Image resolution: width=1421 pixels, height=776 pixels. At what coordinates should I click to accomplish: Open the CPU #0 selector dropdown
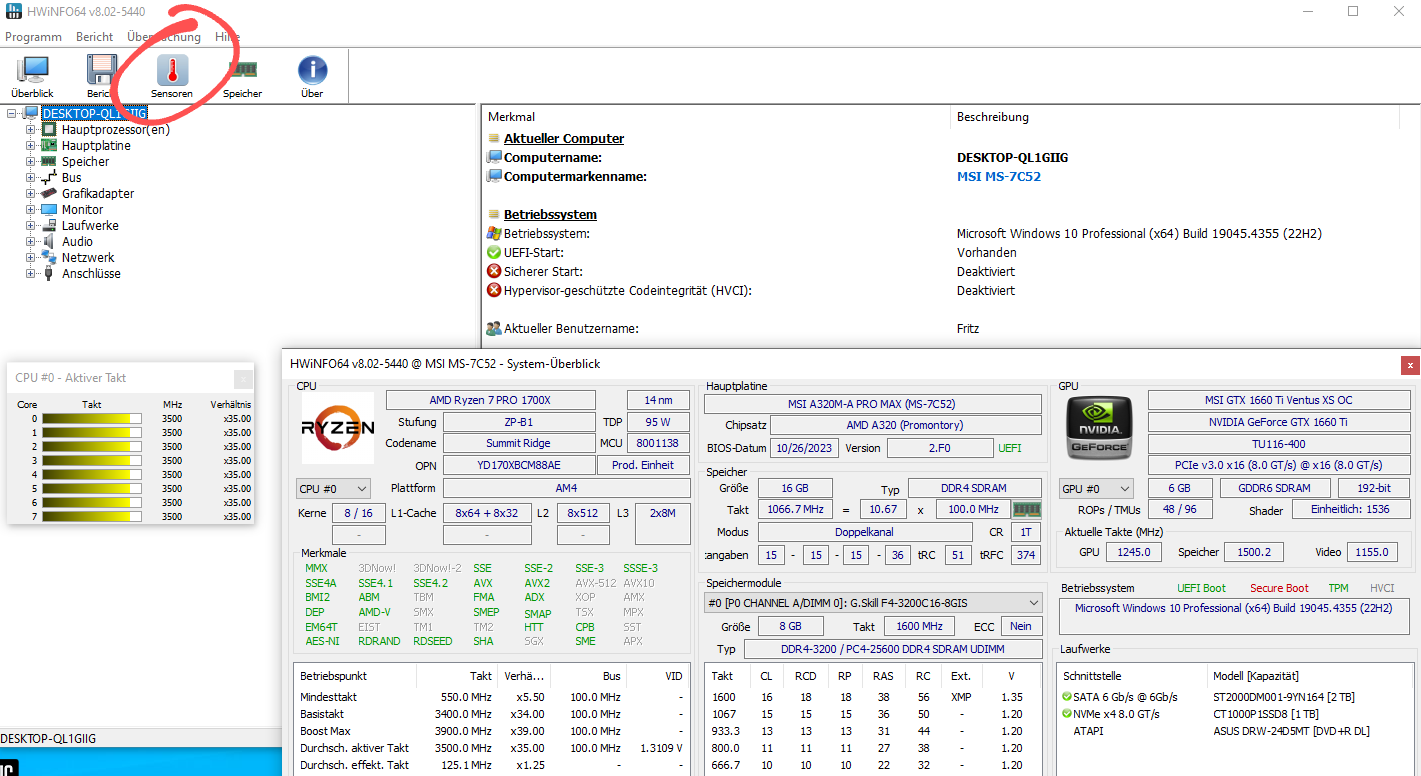coord(333,489)
